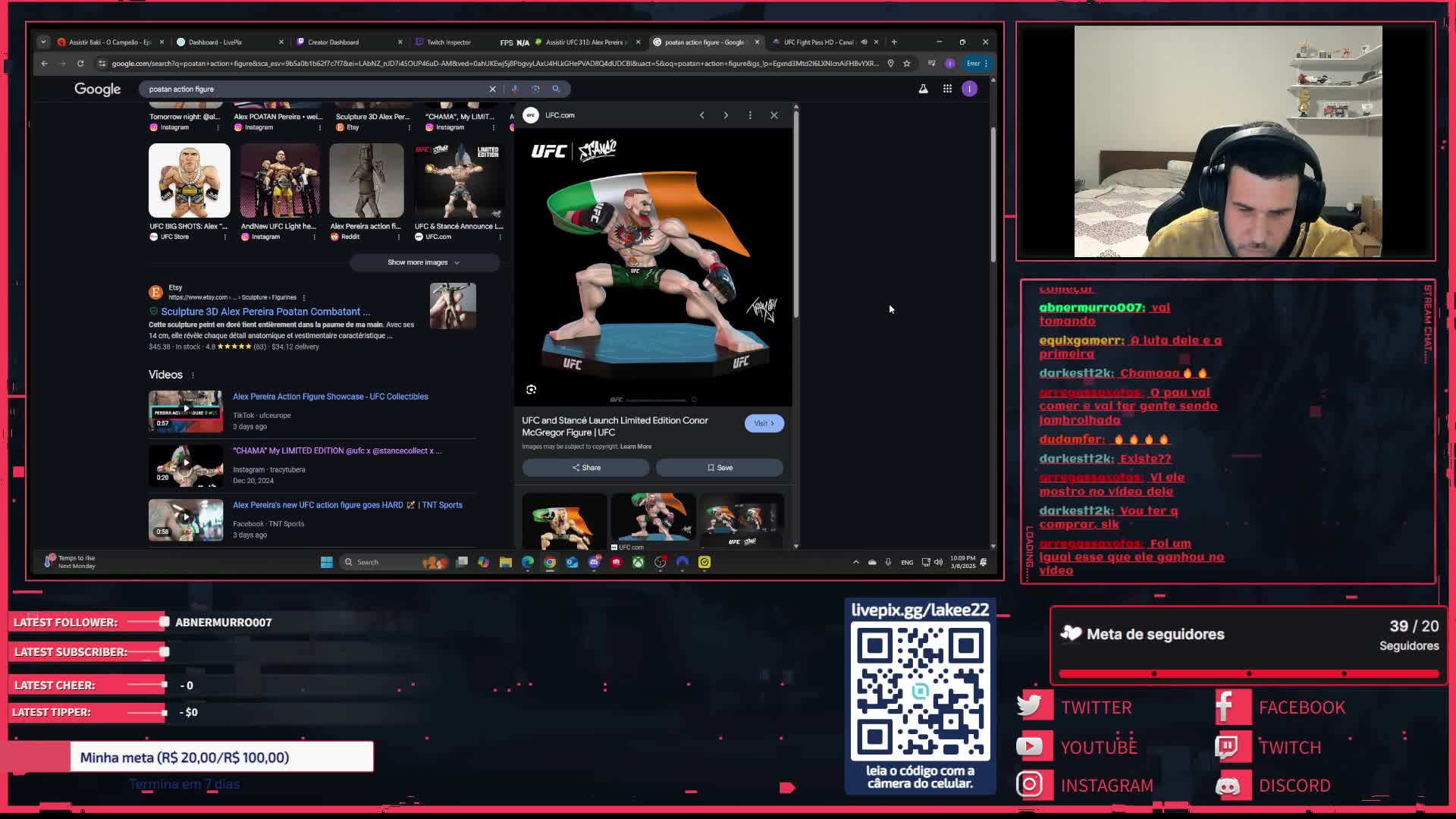Open File Explorer from taskbar
The height and width of the screenshot is (819, 1456).
tap(505, 562)
